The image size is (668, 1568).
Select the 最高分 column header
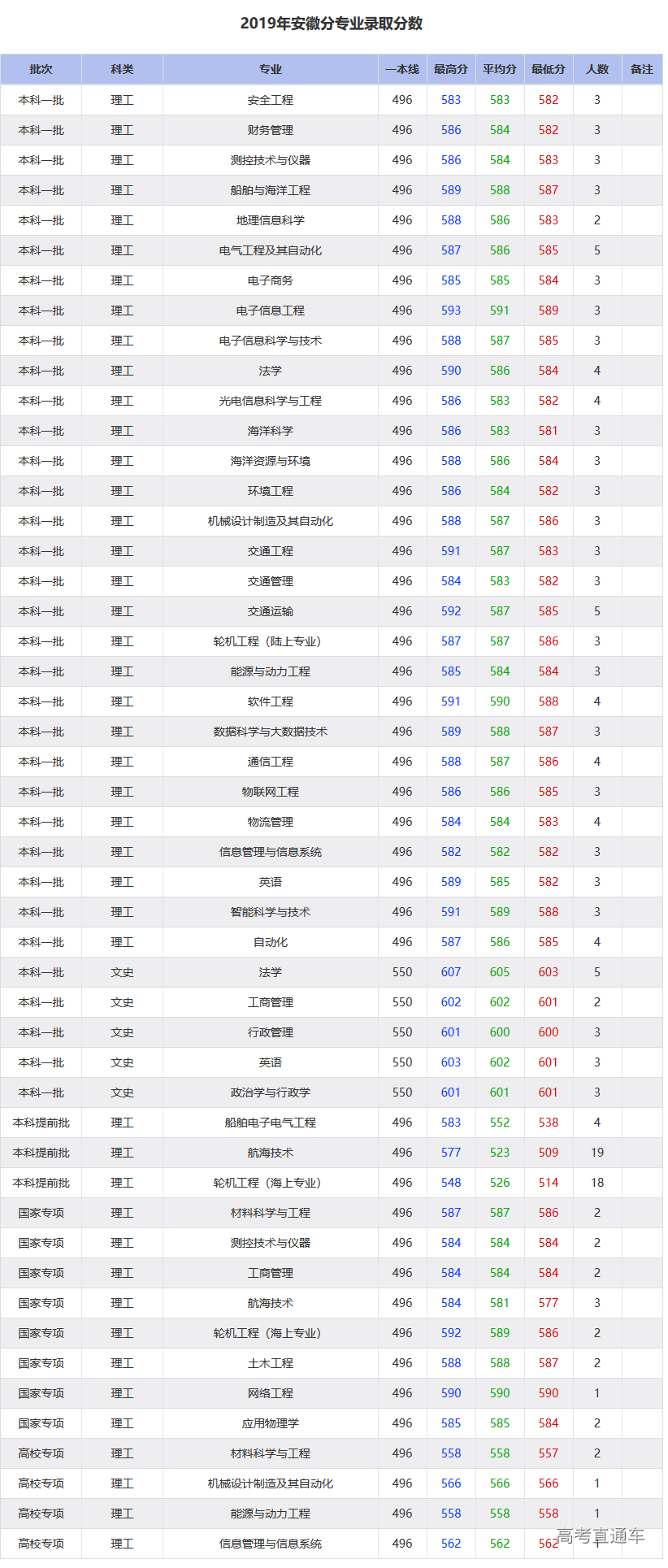[451, 70]
